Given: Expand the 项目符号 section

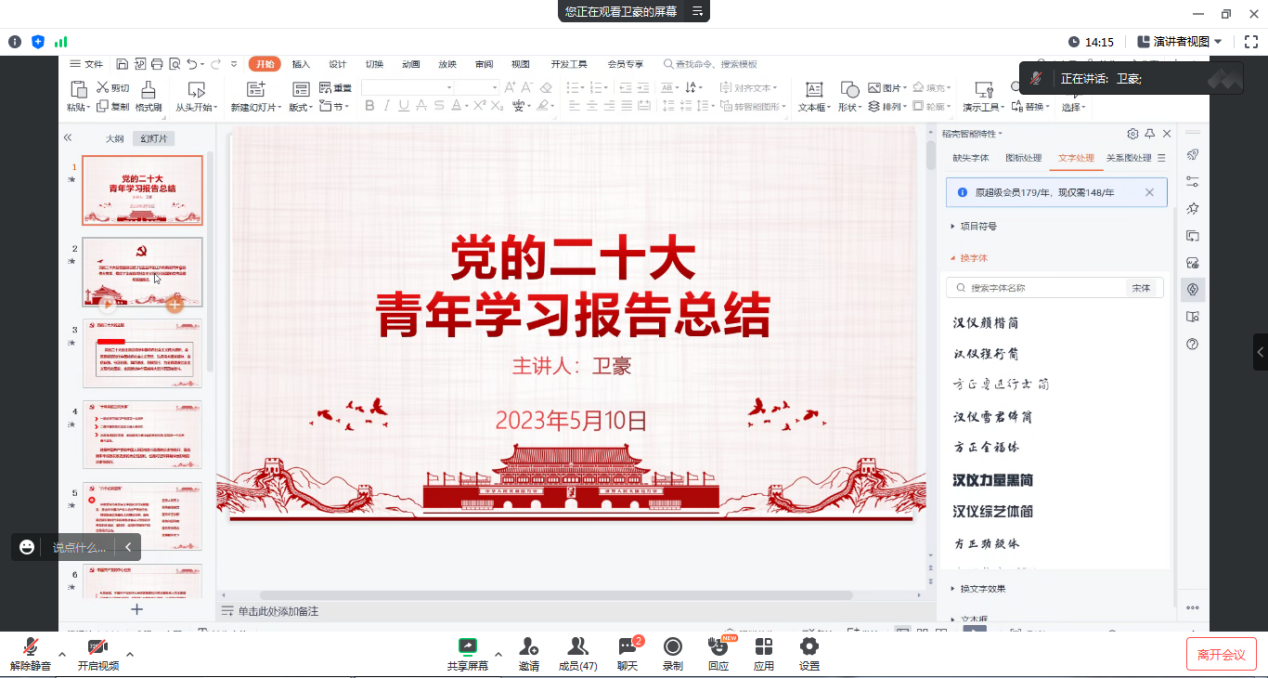Looking at the screenshot, I should (x=973, y=227).
